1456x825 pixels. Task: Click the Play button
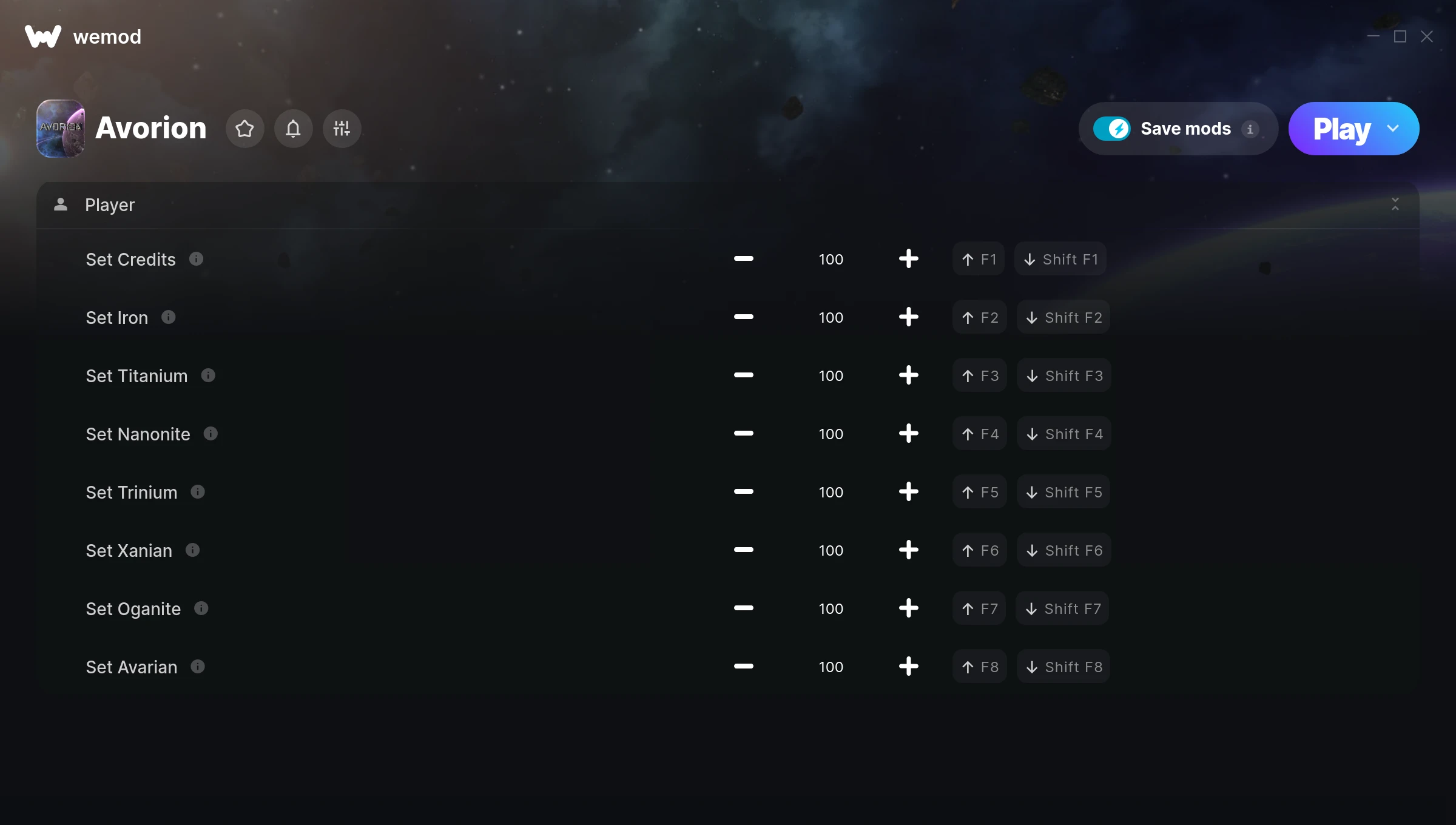[x=1341, y=129]
